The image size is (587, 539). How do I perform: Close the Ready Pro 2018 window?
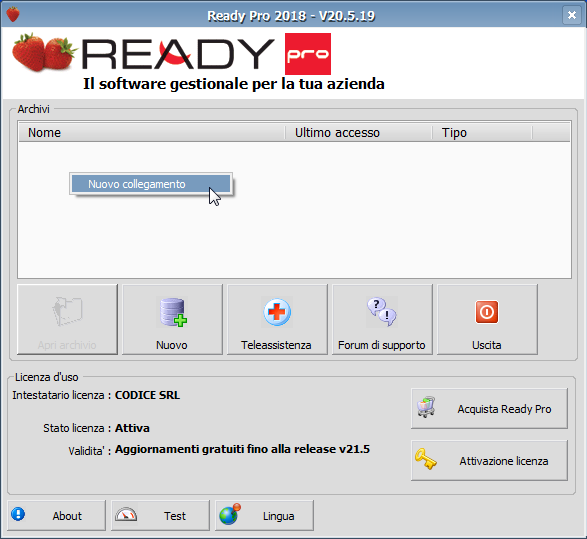click(571, 15)
